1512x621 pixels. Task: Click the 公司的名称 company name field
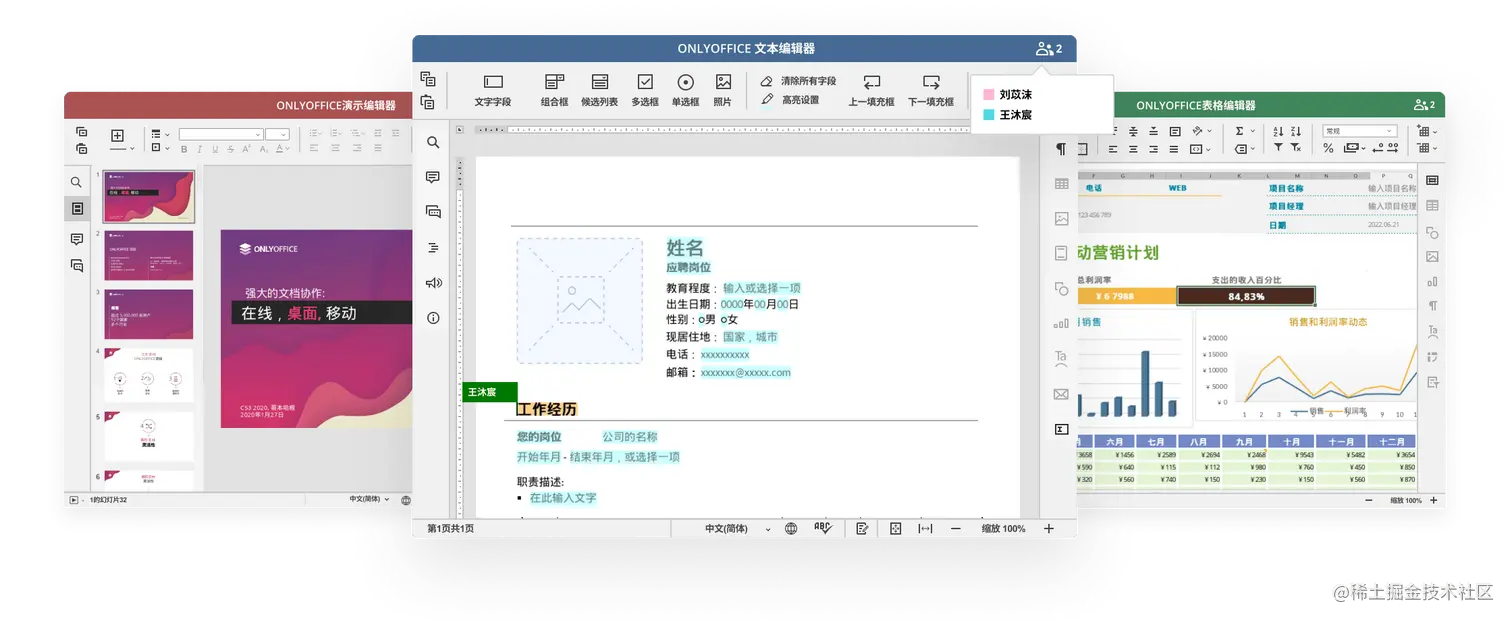tap(630, 437)
